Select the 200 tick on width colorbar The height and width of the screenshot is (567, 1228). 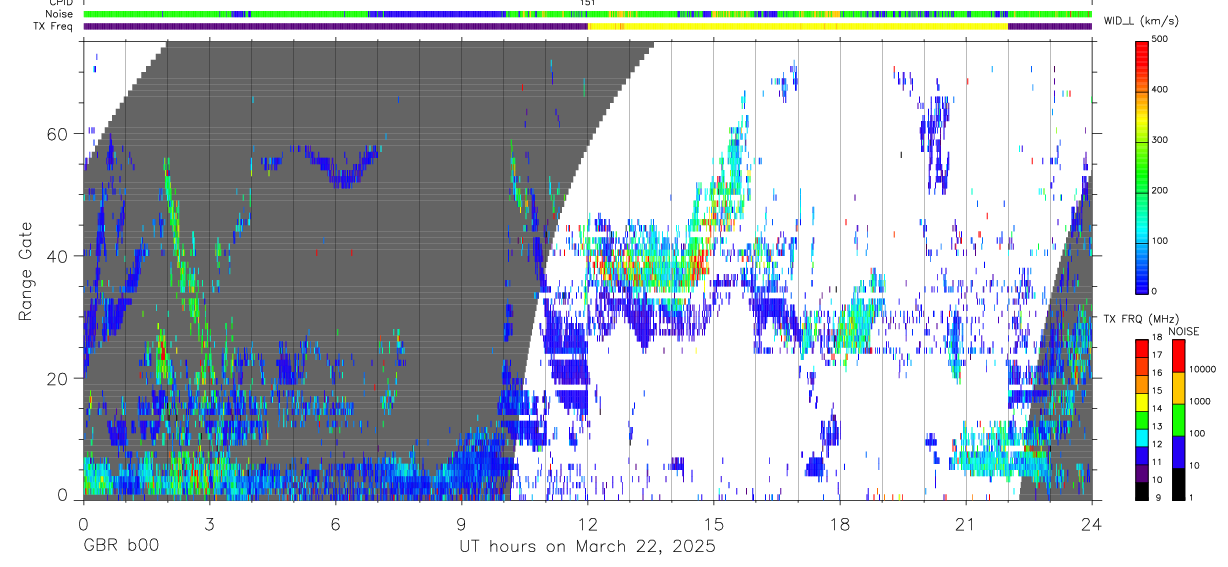click(x=1161, y=190)
